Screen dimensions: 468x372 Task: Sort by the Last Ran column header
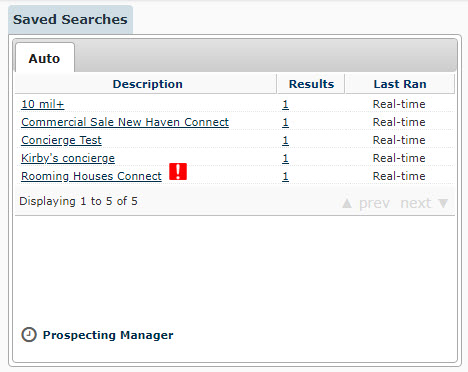click(400, 84)
